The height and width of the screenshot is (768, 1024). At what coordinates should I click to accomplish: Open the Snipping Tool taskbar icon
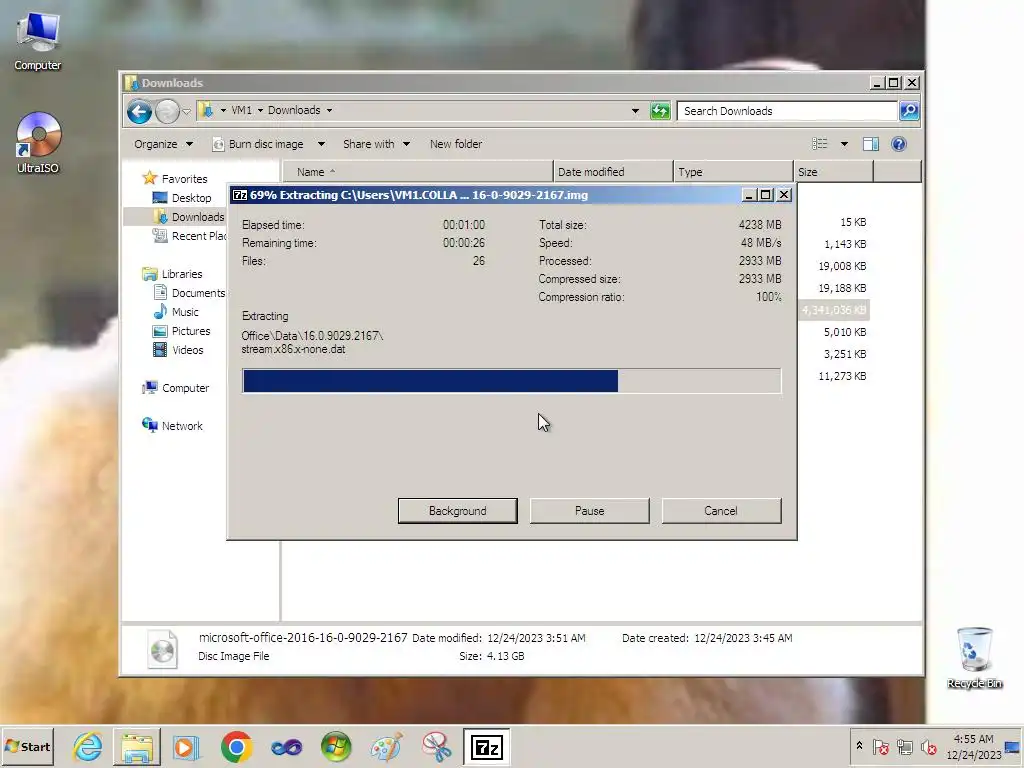[x=436, y=746]
